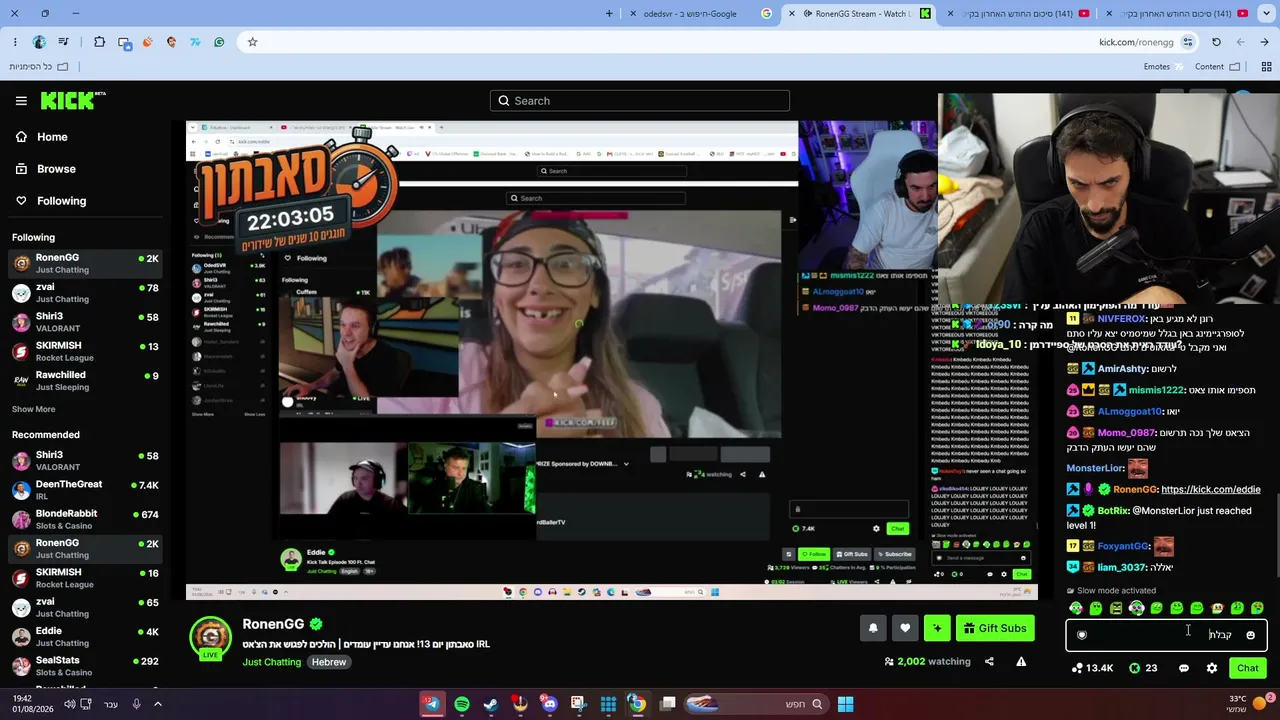Screen dimensions: 1280x720
Task: Click the site settings icon in address bar
Action: click(1187, 42)
